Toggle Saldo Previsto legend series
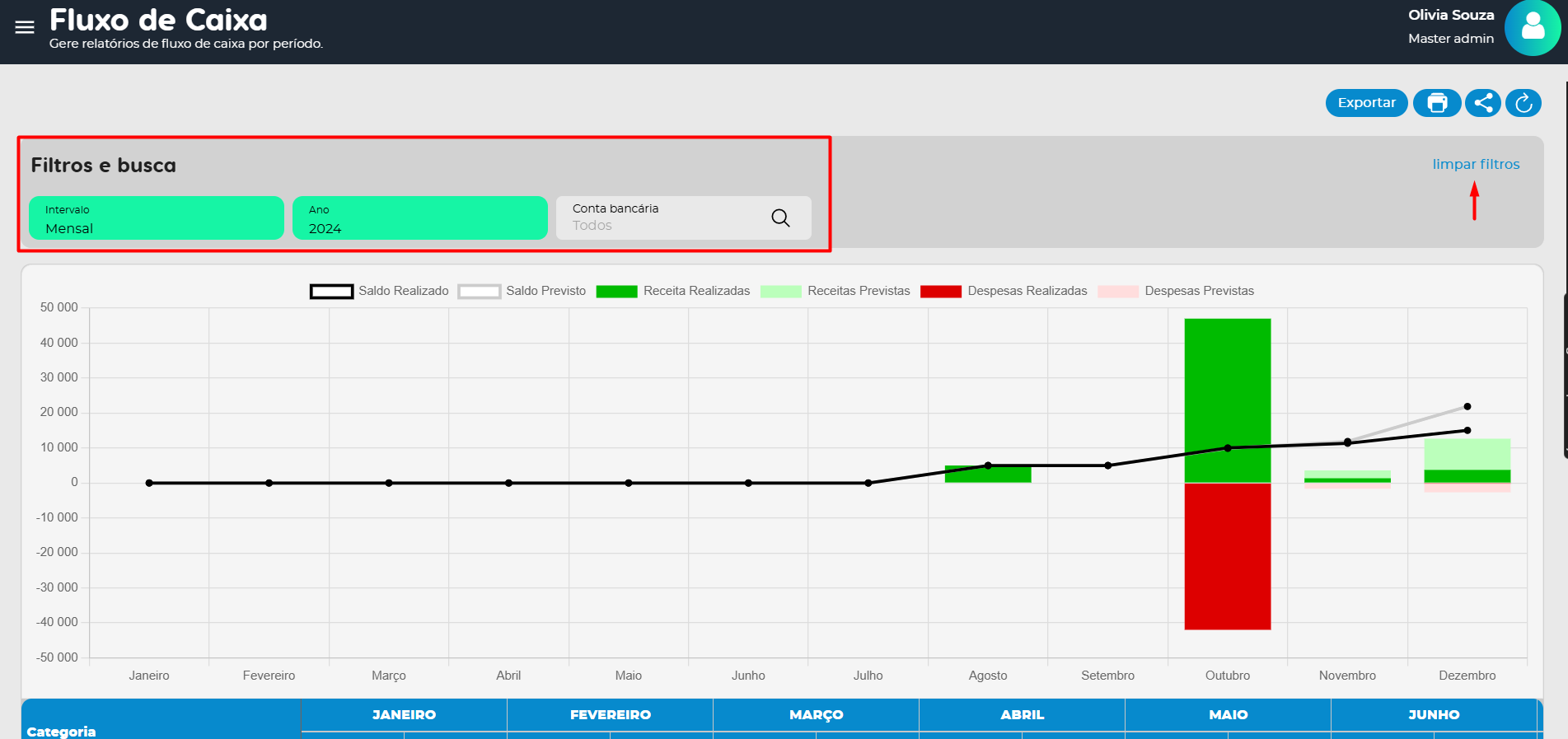This screenshot has width=1568, height=739. pyautogui.click(x=523, y=291)
